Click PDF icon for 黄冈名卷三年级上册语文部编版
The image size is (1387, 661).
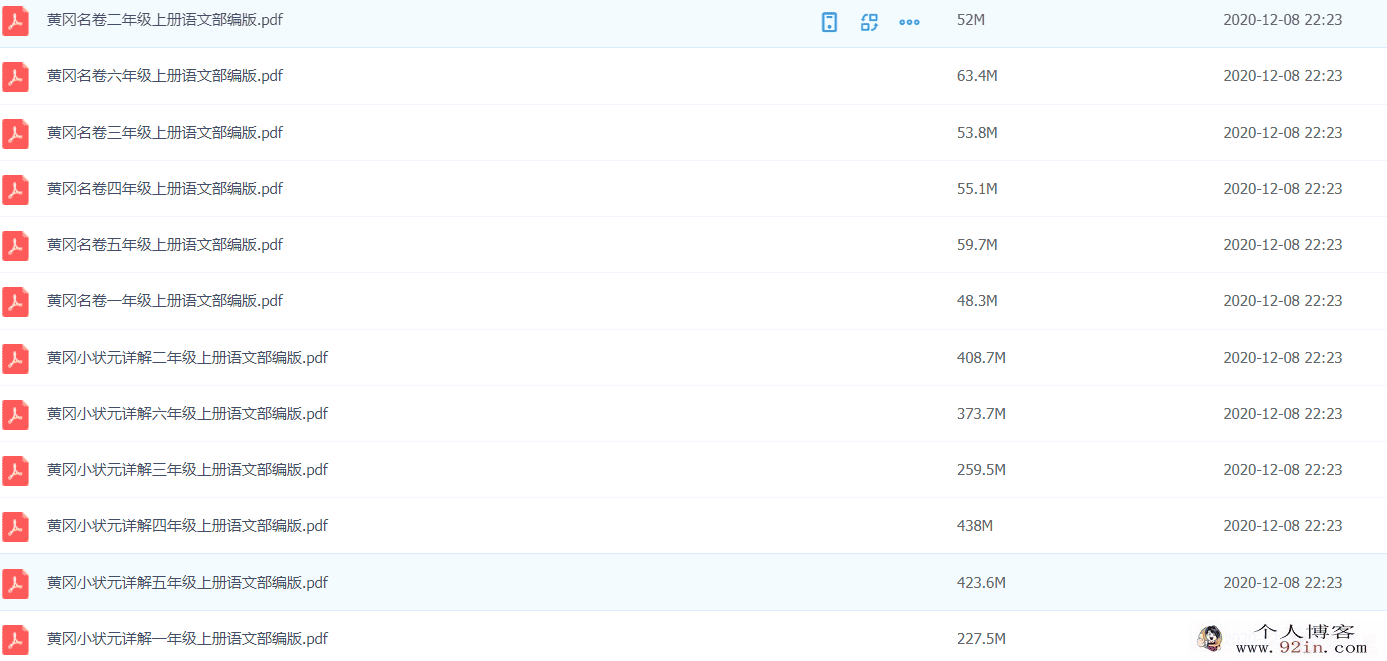click(x=15, y=134)
